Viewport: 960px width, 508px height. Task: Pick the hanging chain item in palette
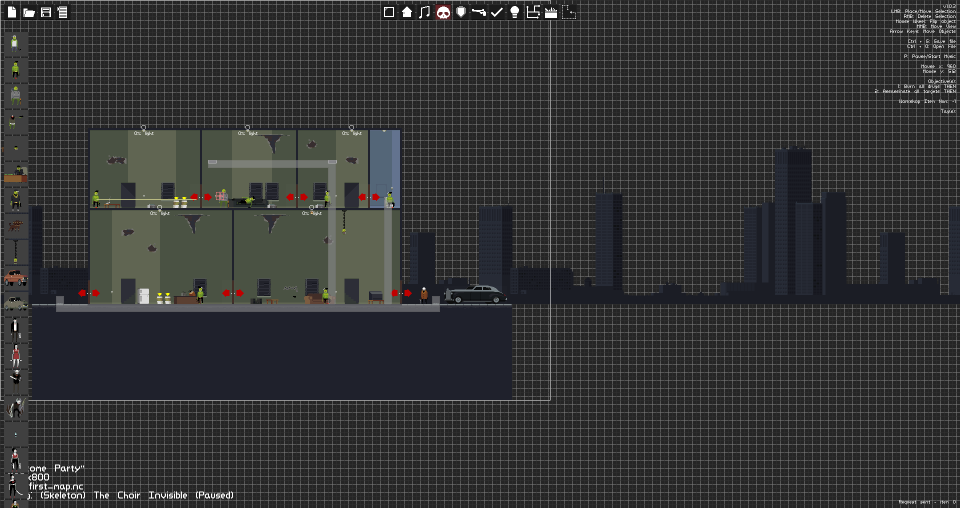pos(15,252)
